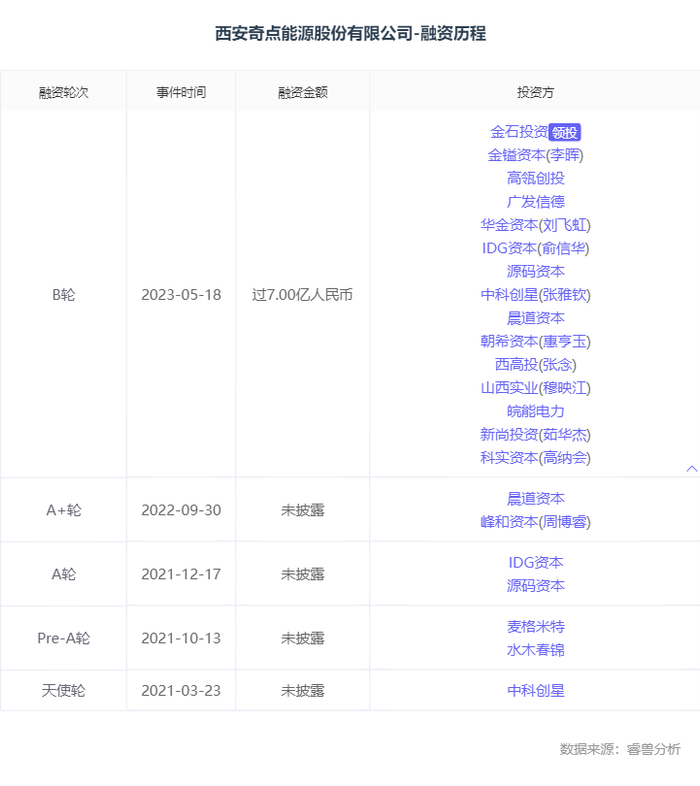700x786 pixels.
Task: Select the A+轮 round cell
Action: (x=64, y=510)
